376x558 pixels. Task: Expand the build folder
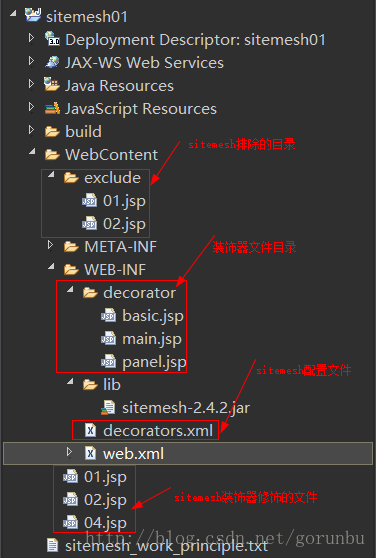coord(31,130)
